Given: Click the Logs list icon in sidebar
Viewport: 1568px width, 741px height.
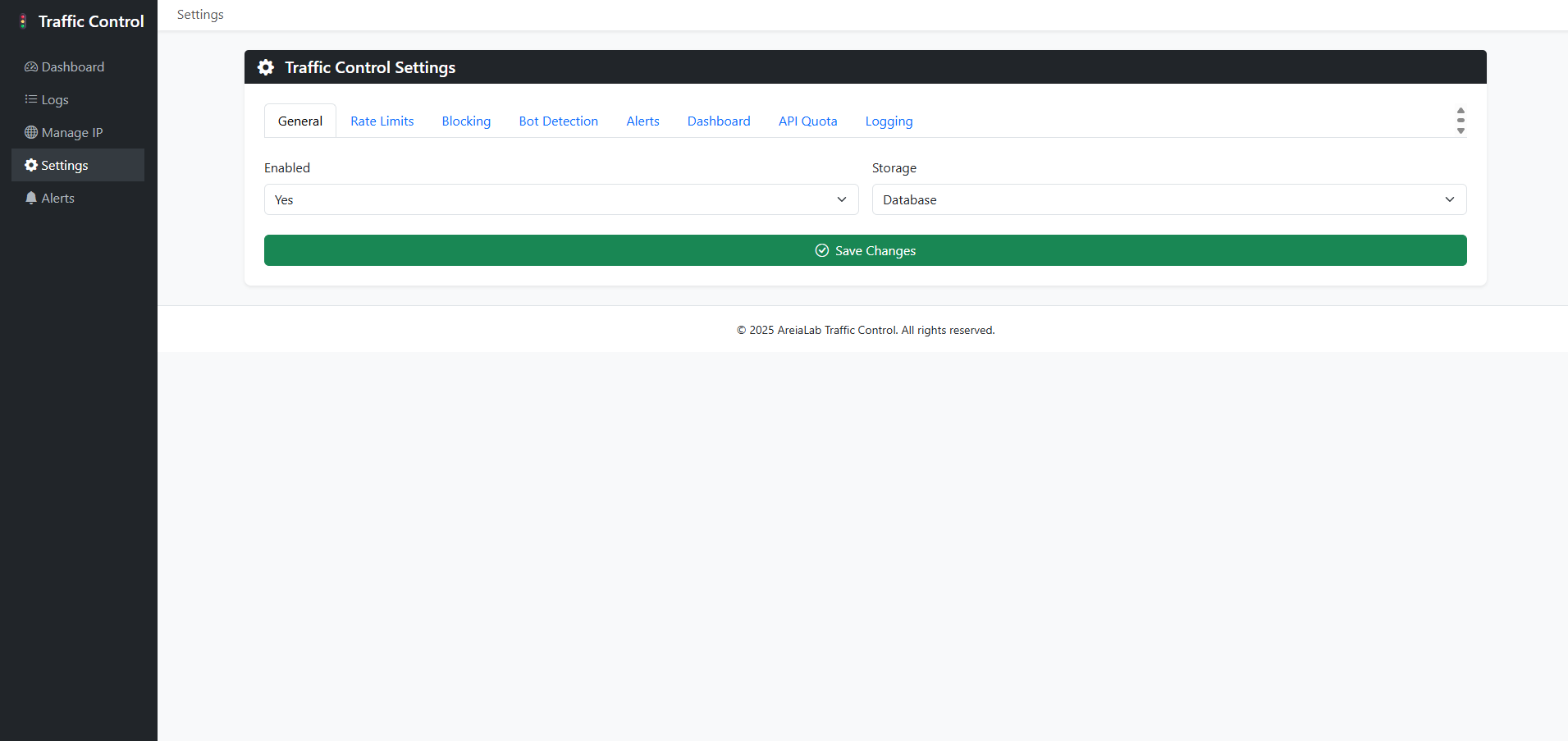Looking at the screenshot, I should (x=31, y=99).
